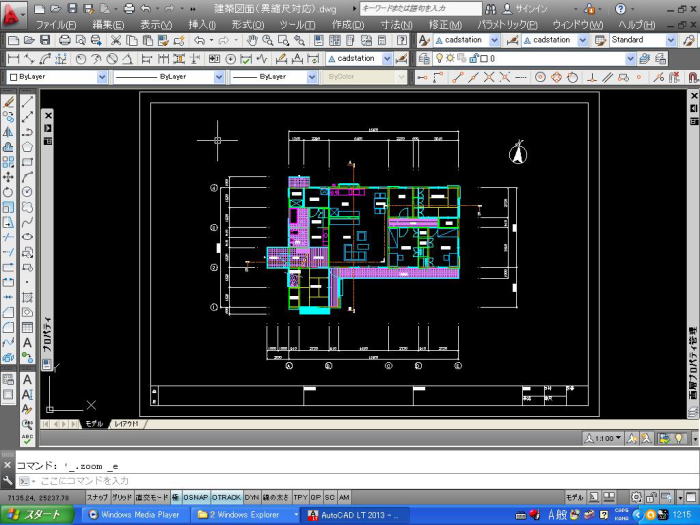Viewport: 700px width, 525px height.
Task: Select the Linear Dimension tool
Action: click(x=13, y=58)
